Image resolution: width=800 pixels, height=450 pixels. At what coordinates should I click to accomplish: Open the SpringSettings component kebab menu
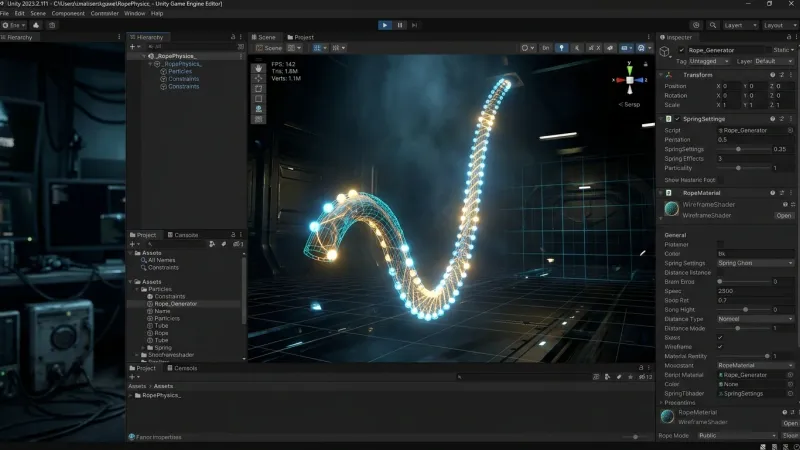(791, 119)
